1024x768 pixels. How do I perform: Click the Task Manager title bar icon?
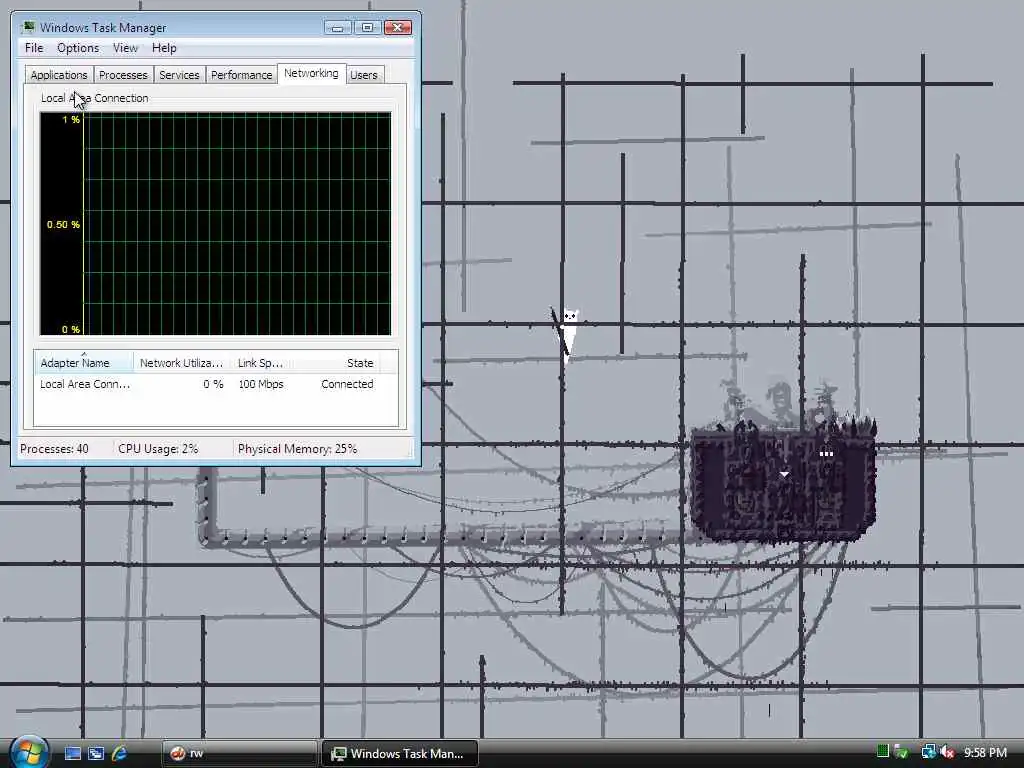tap(28, 27)
